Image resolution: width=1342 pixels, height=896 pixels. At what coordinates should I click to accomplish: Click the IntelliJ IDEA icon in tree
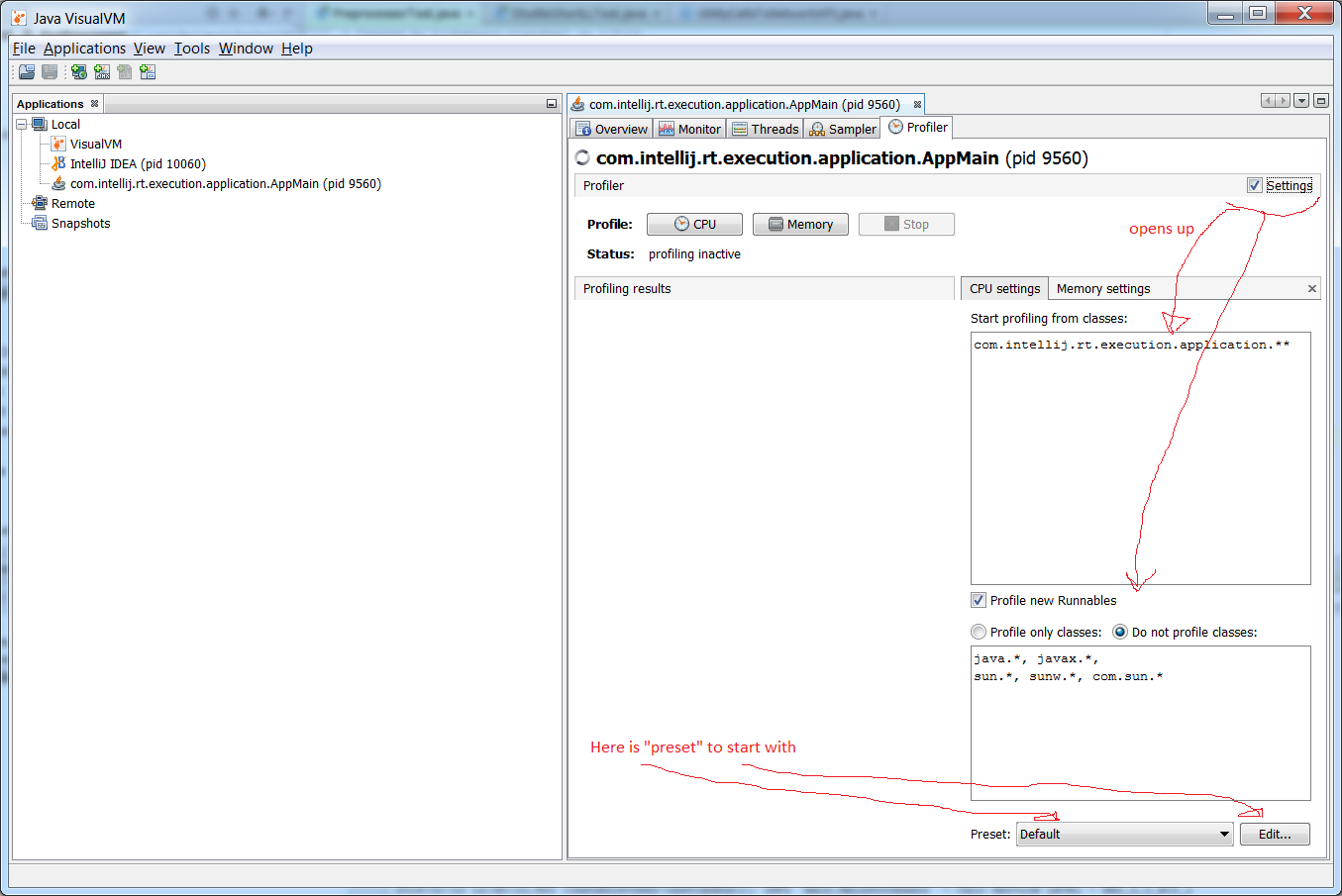58,163
